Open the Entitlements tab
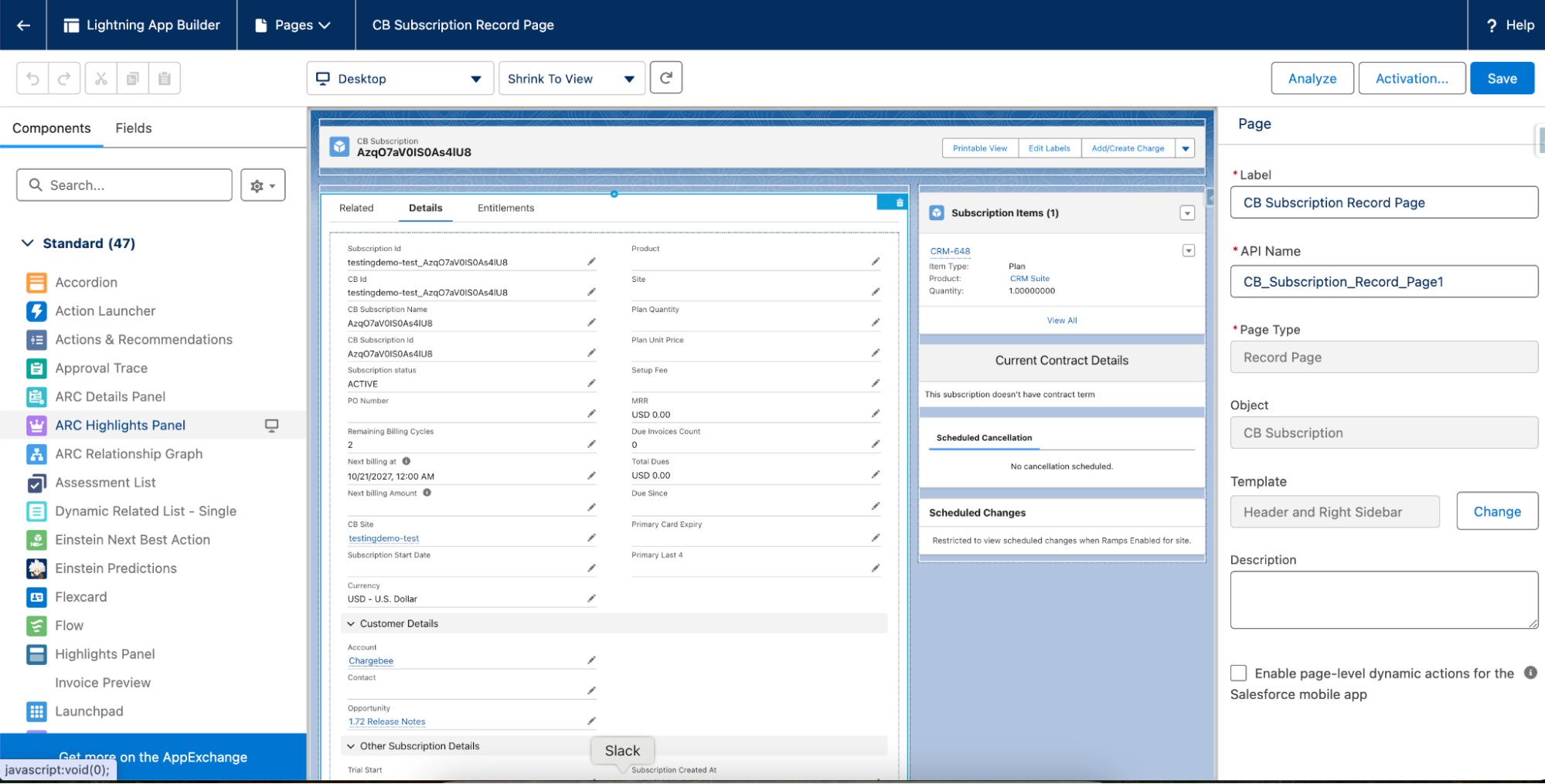This screenshot has height=784, width=1545. (x=505, y=208)
